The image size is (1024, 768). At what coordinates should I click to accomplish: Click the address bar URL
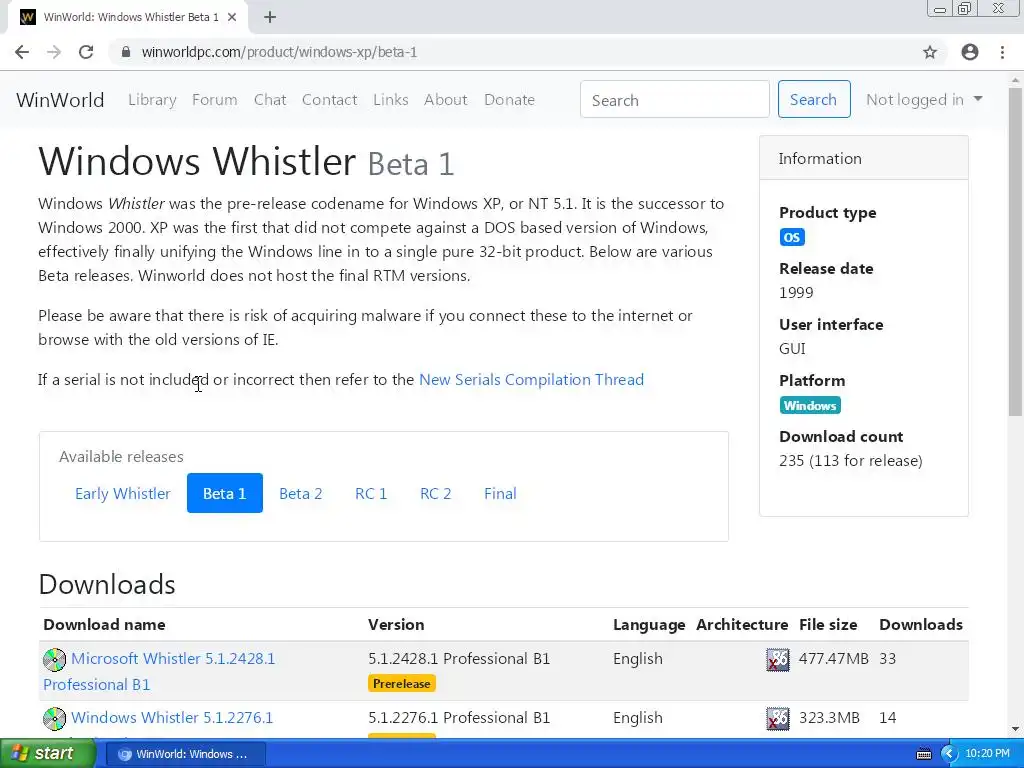pos(279,52)
